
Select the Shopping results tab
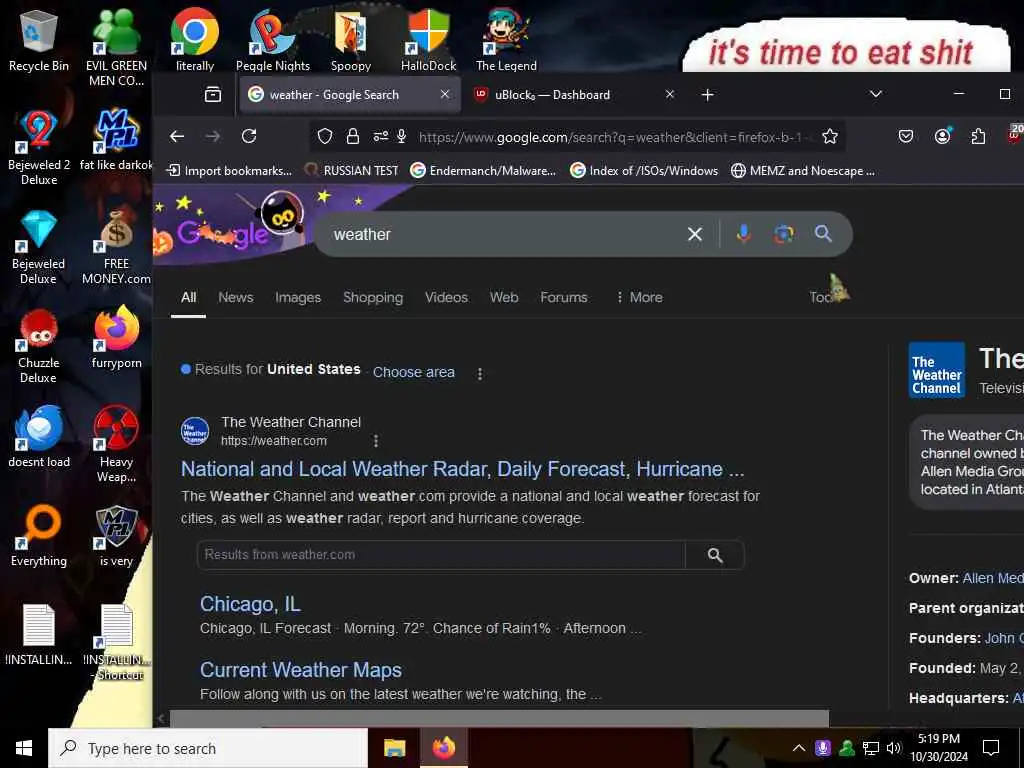tap(373, 297)
